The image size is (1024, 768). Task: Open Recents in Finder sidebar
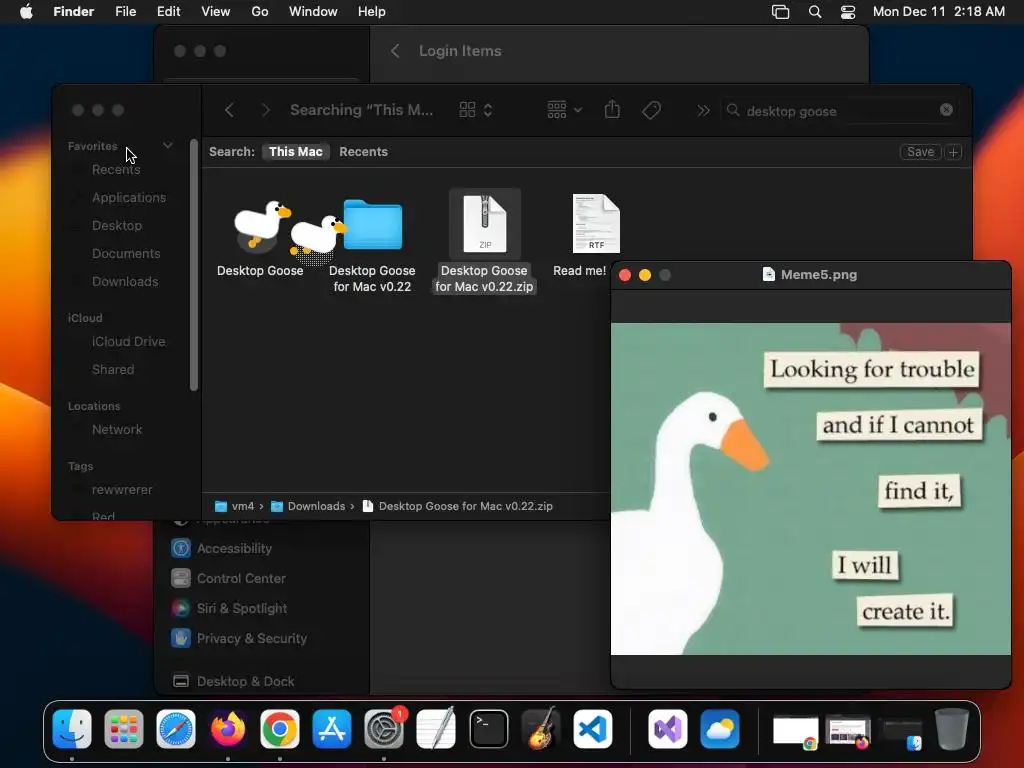pyautogui.click(x=116, y=170)
